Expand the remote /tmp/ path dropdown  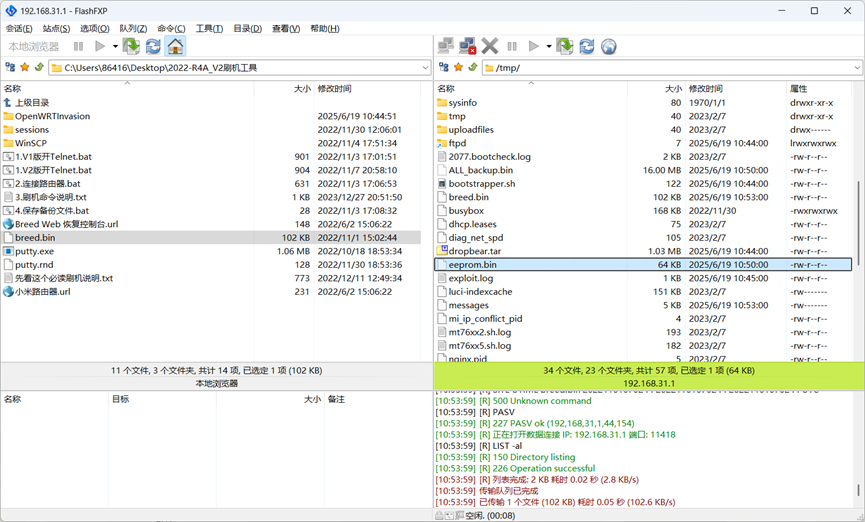[857, 68]
